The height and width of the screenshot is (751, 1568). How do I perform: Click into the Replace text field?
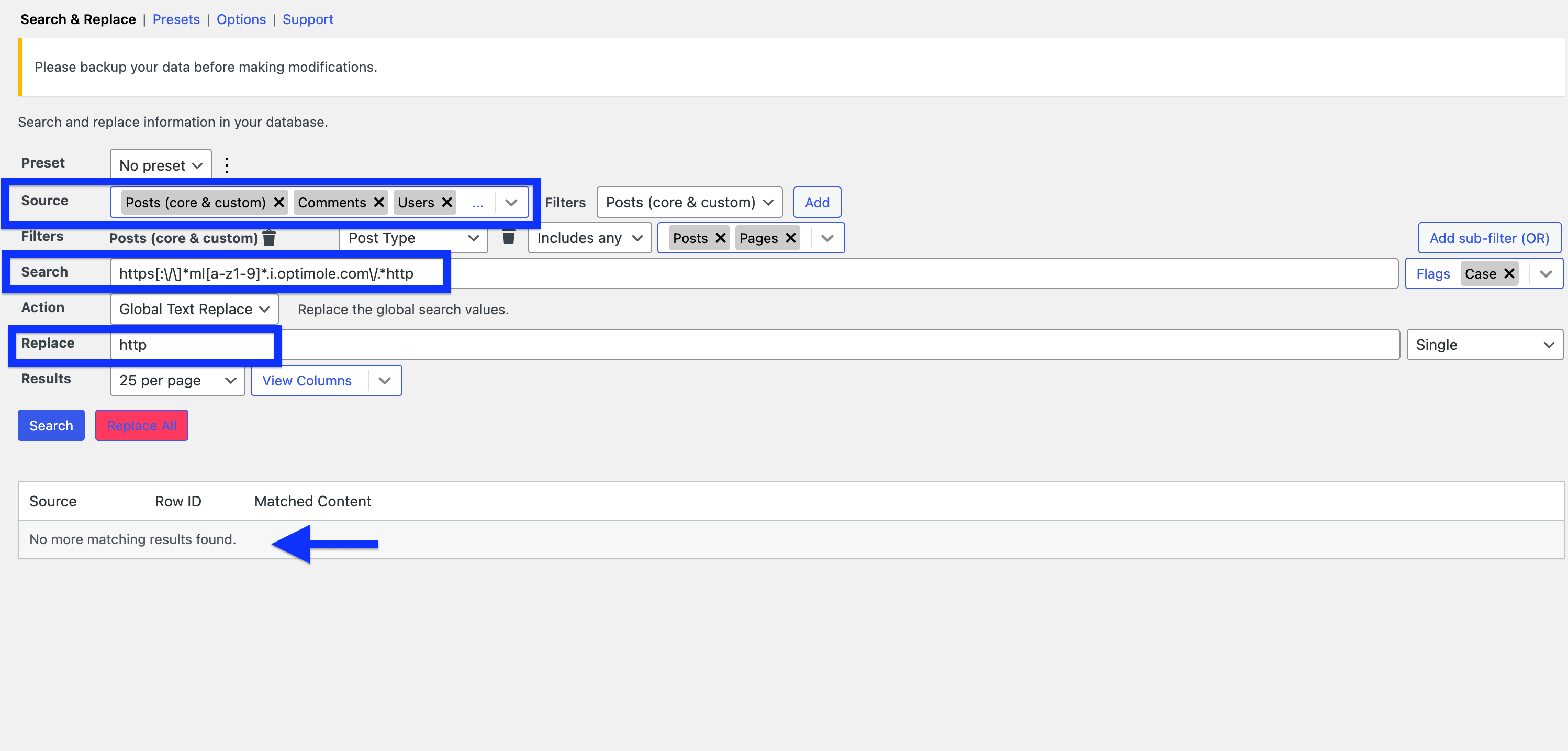click(755, 345)
